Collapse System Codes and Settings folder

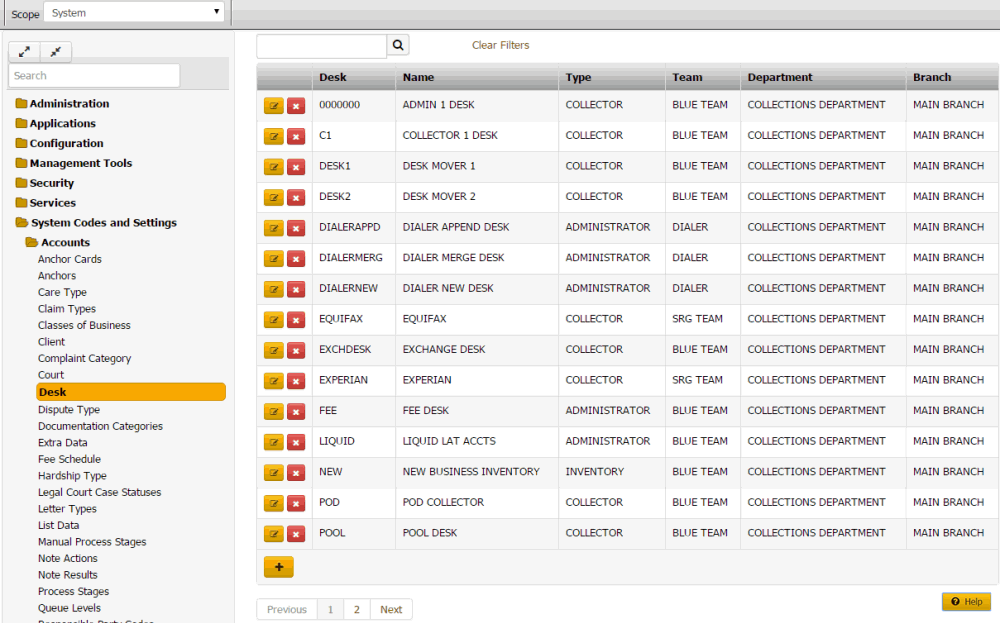click(x=103, y=223)
